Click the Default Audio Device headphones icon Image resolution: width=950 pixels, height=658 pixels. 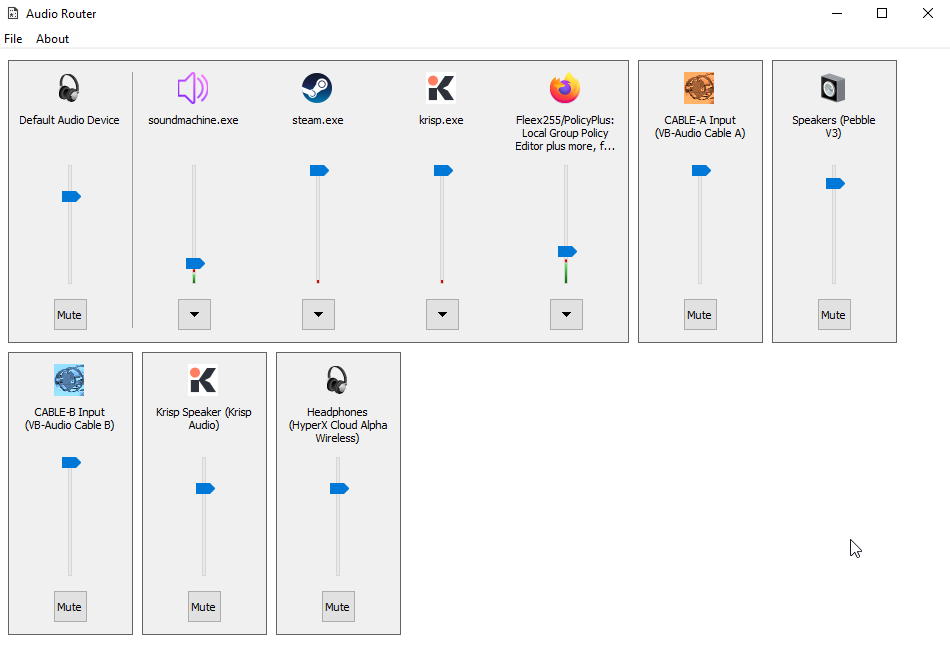point(69,88)
